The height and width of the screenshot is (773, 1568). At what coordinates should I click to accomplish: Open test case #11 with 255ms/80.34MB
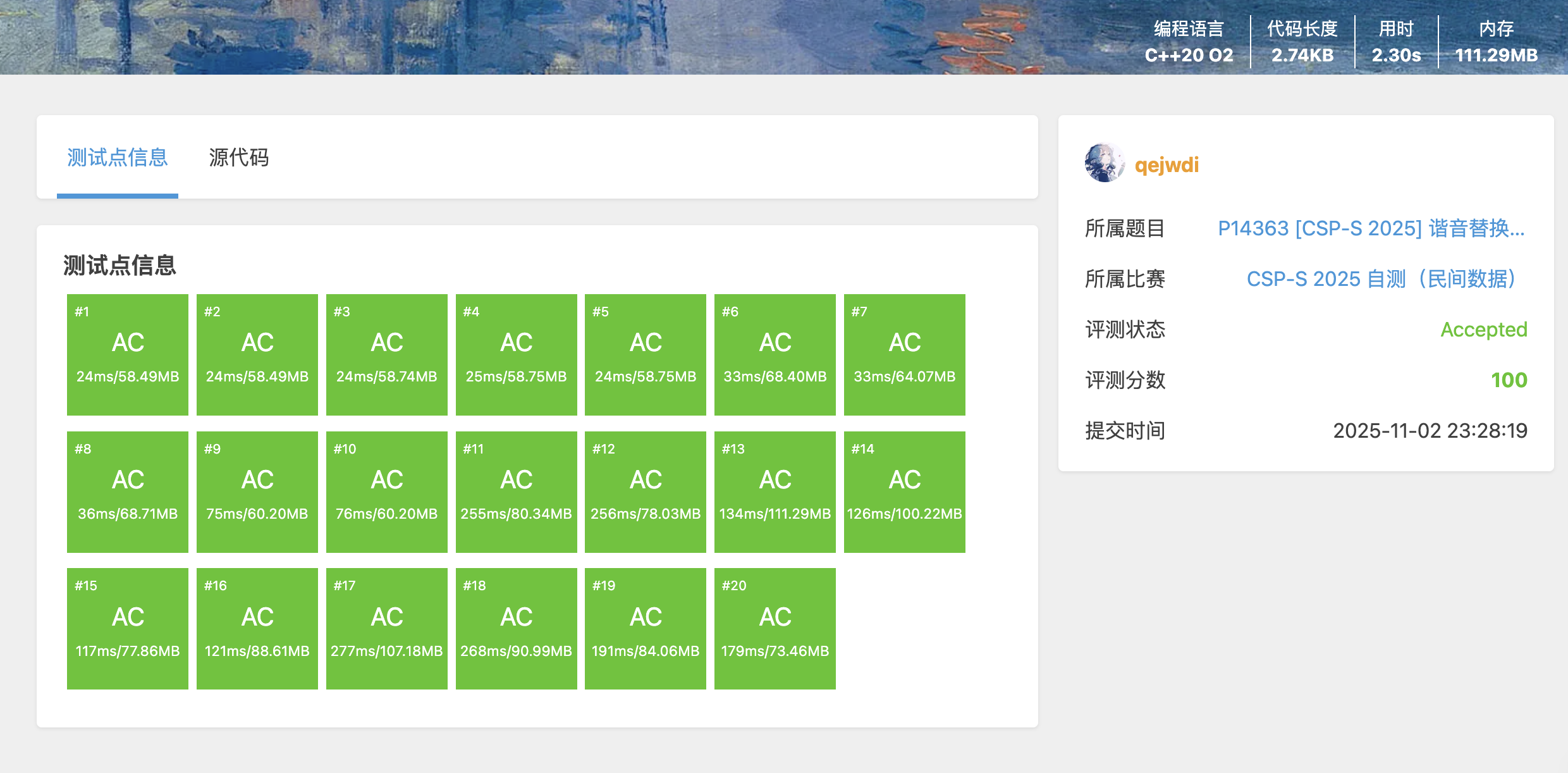point(516,492)
